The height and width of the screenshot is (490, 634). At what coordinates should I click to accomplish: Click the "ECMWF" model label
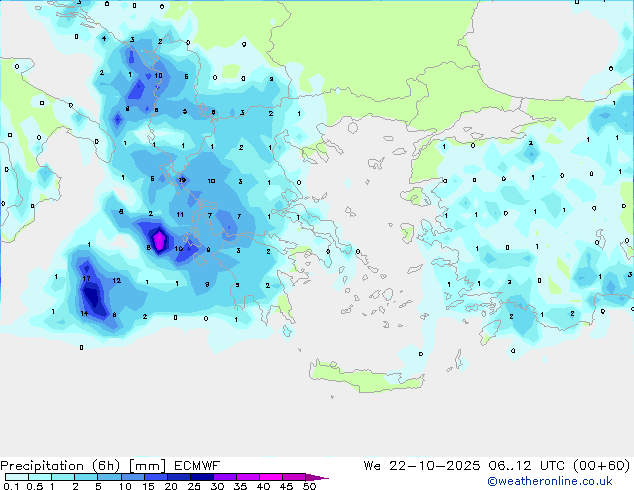tap(197, 466)
